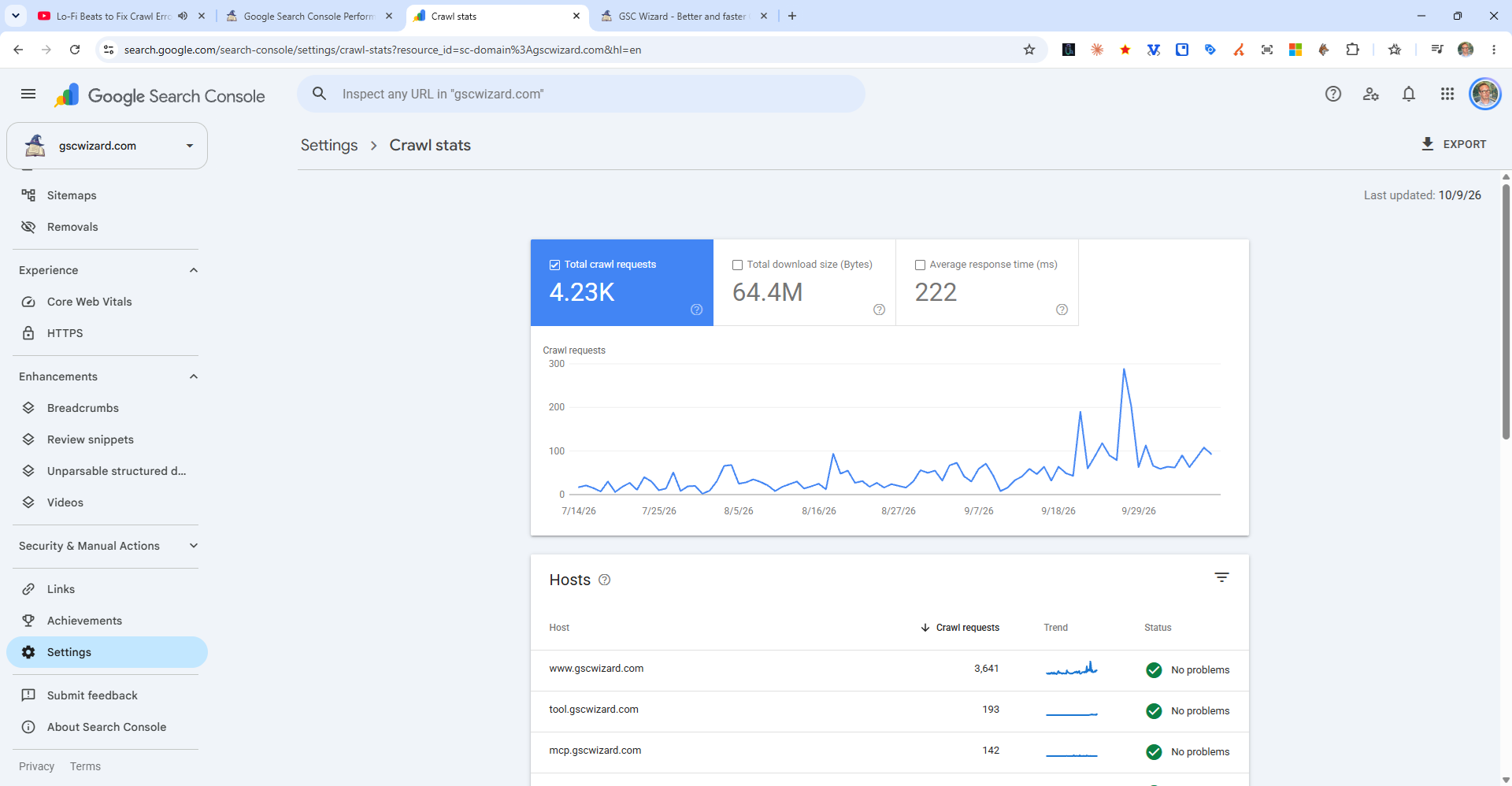Reload the page
The width and height of the screenshot is (1512, 786).
point(75,50)
